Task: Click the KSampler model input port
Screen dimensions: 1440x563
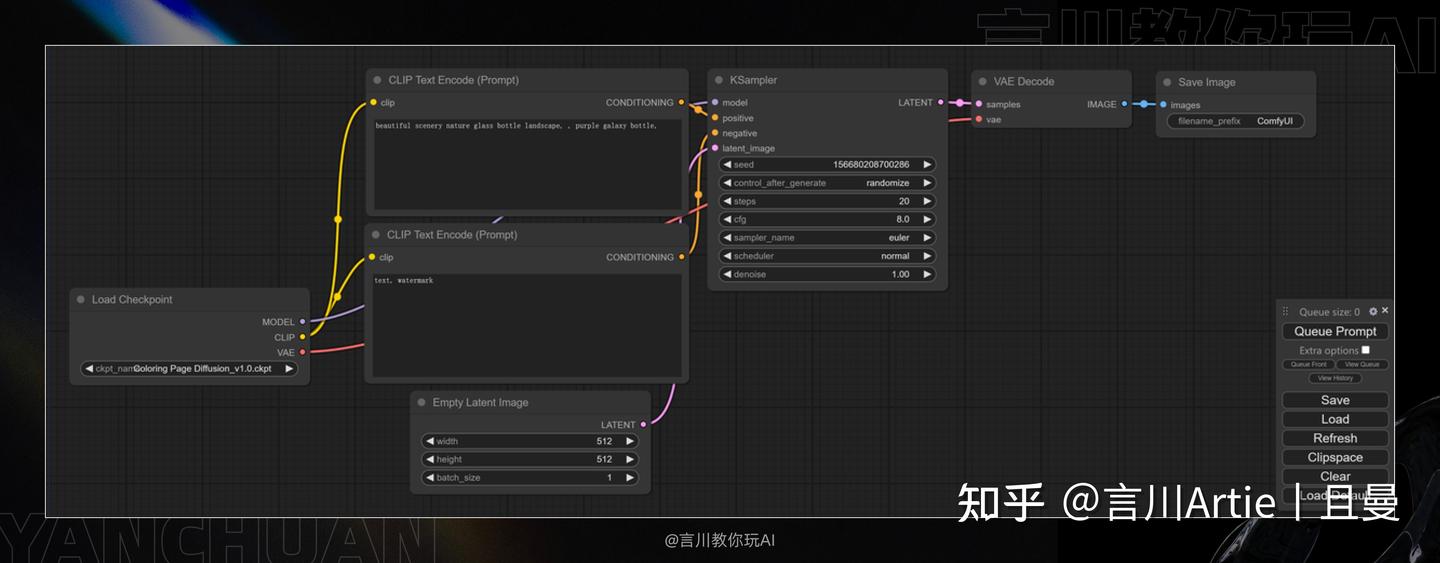Action: (715, 102)
